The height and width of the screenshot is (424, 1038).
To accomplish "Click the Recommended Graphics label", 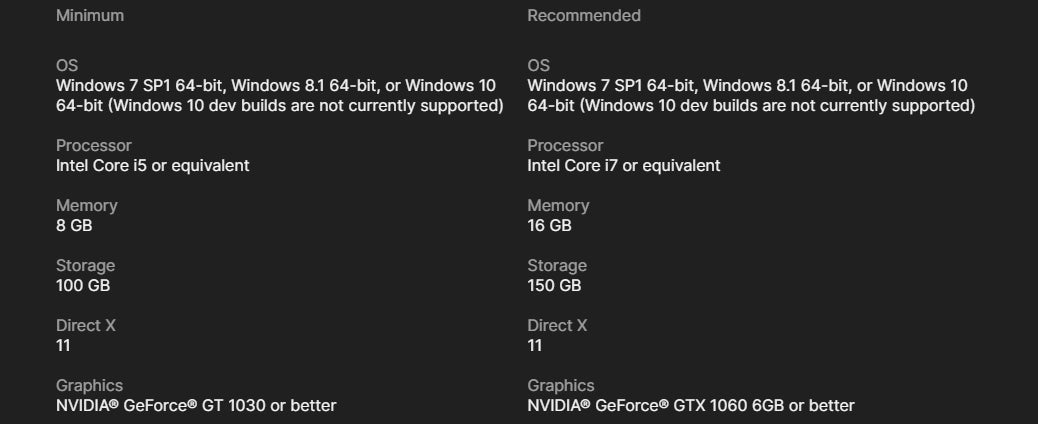I will click(x=561, y=386).
